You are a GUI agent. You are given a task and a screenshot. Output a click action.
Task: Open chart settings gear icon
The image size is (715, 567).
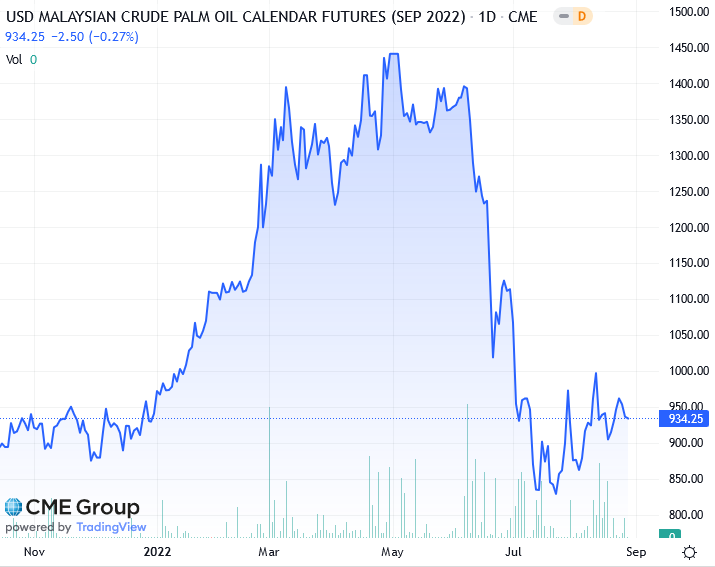[x=689, y=552]
